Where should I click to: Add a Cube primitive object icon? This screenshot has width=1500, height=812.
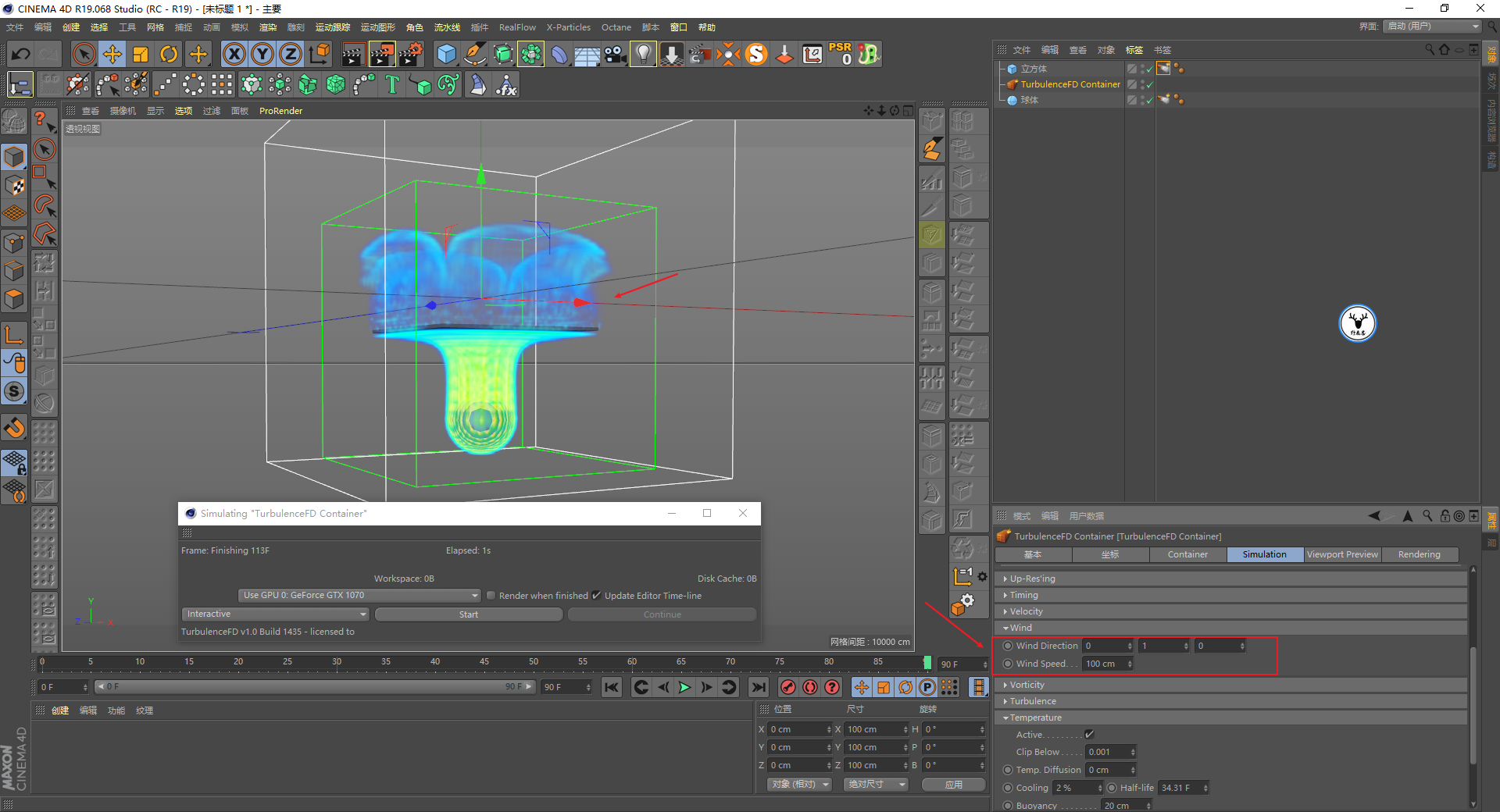click(446, 54)
